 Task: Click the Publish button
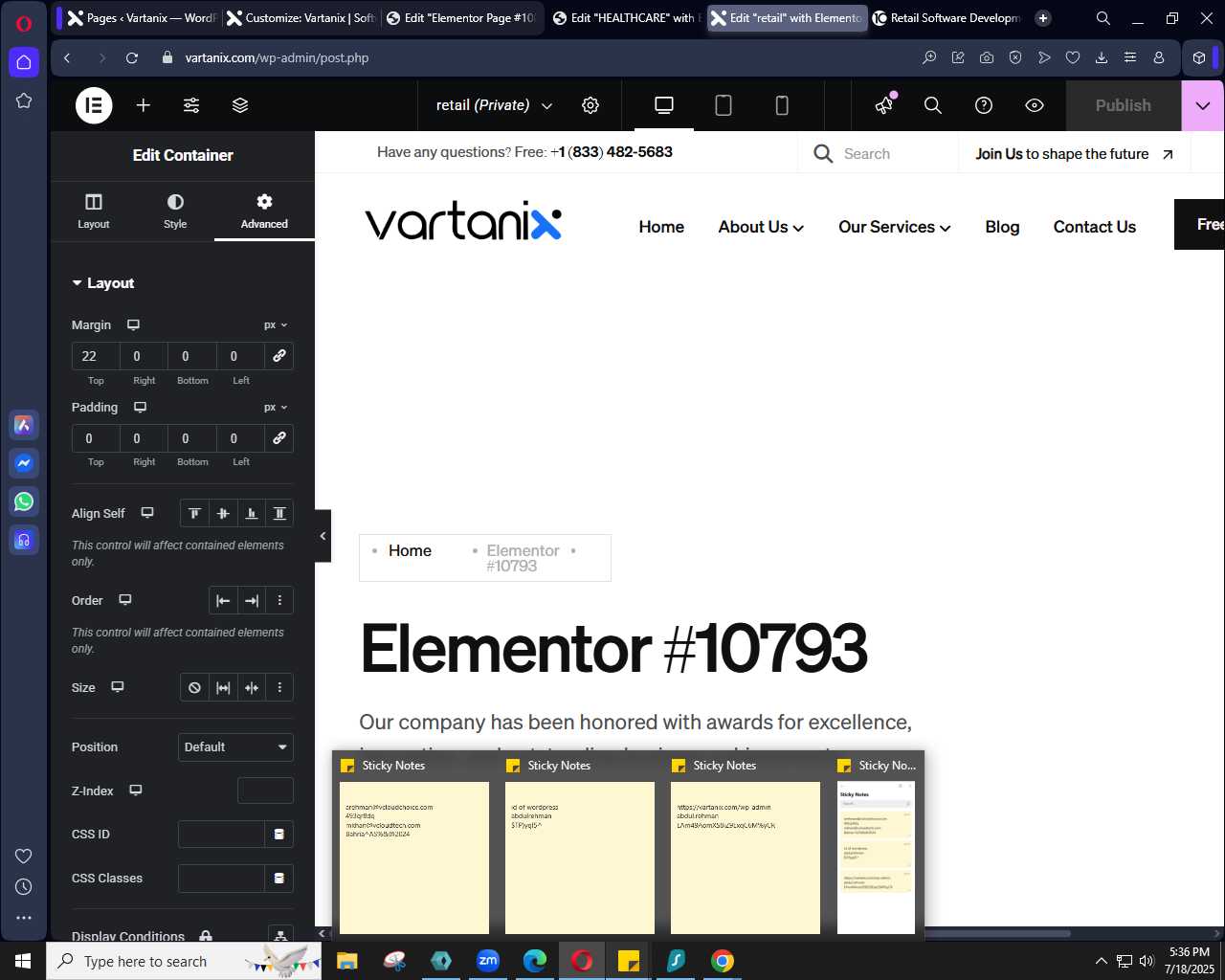[x=1124, y=105]
